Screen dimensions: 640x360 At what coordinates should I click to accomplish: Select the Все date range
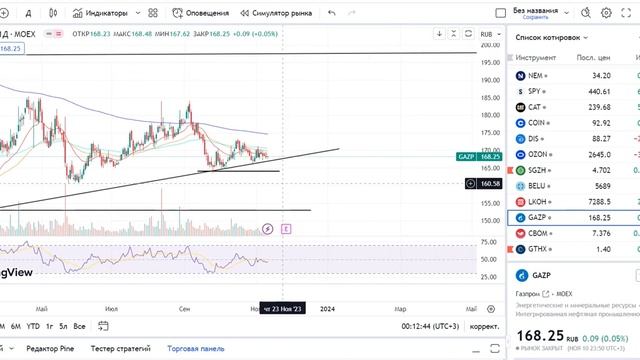click(79, 327)
